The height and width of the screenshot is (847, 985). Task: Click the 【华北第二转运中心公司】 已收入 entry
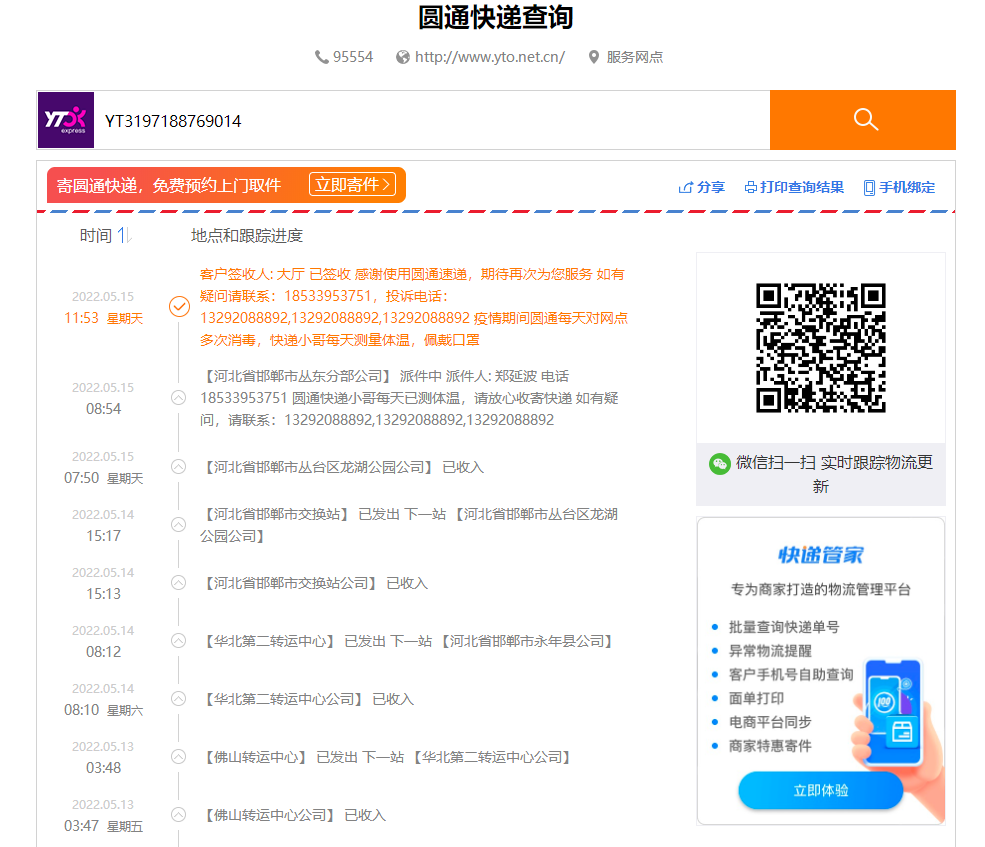coord(307,699)
